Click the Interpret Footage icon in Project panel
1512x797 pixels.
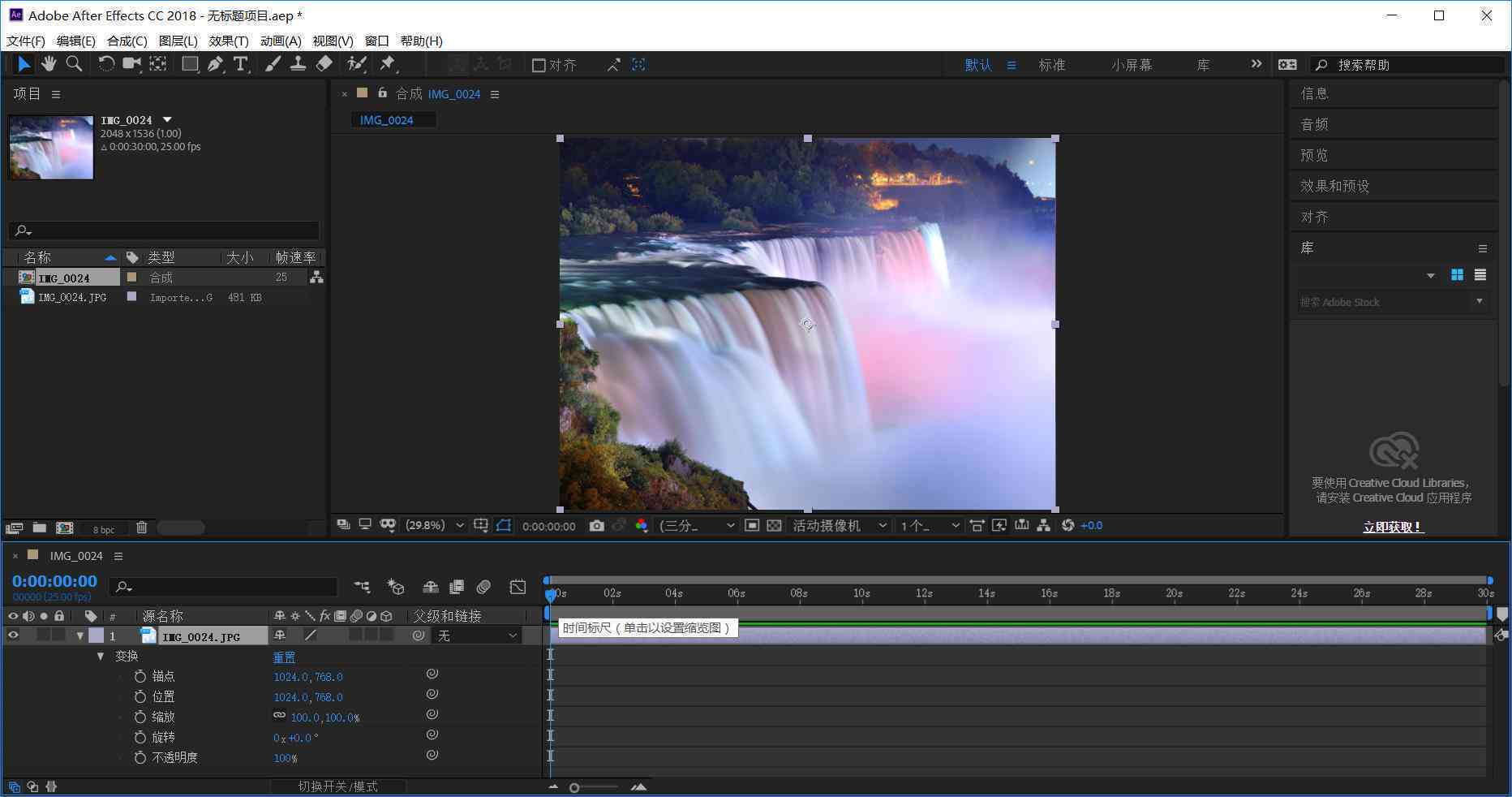[14, 528]
